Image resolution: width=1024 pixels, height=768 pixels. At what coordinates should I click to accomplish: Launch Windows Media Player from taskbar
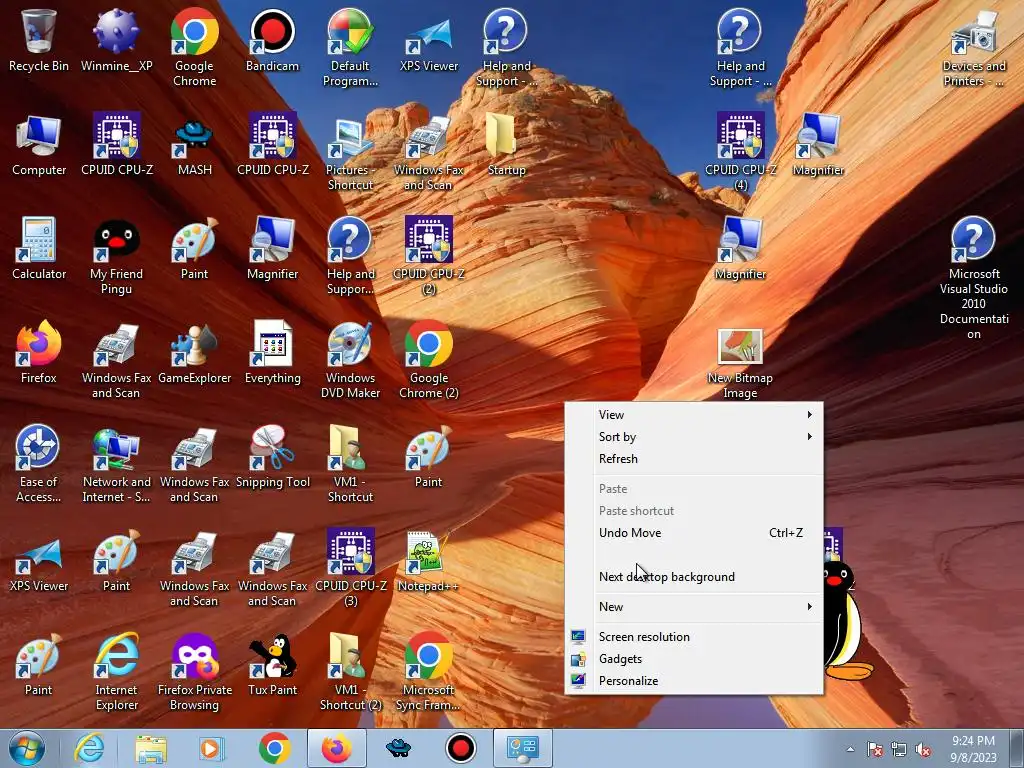pyautogui.click(x=212, y=748)
